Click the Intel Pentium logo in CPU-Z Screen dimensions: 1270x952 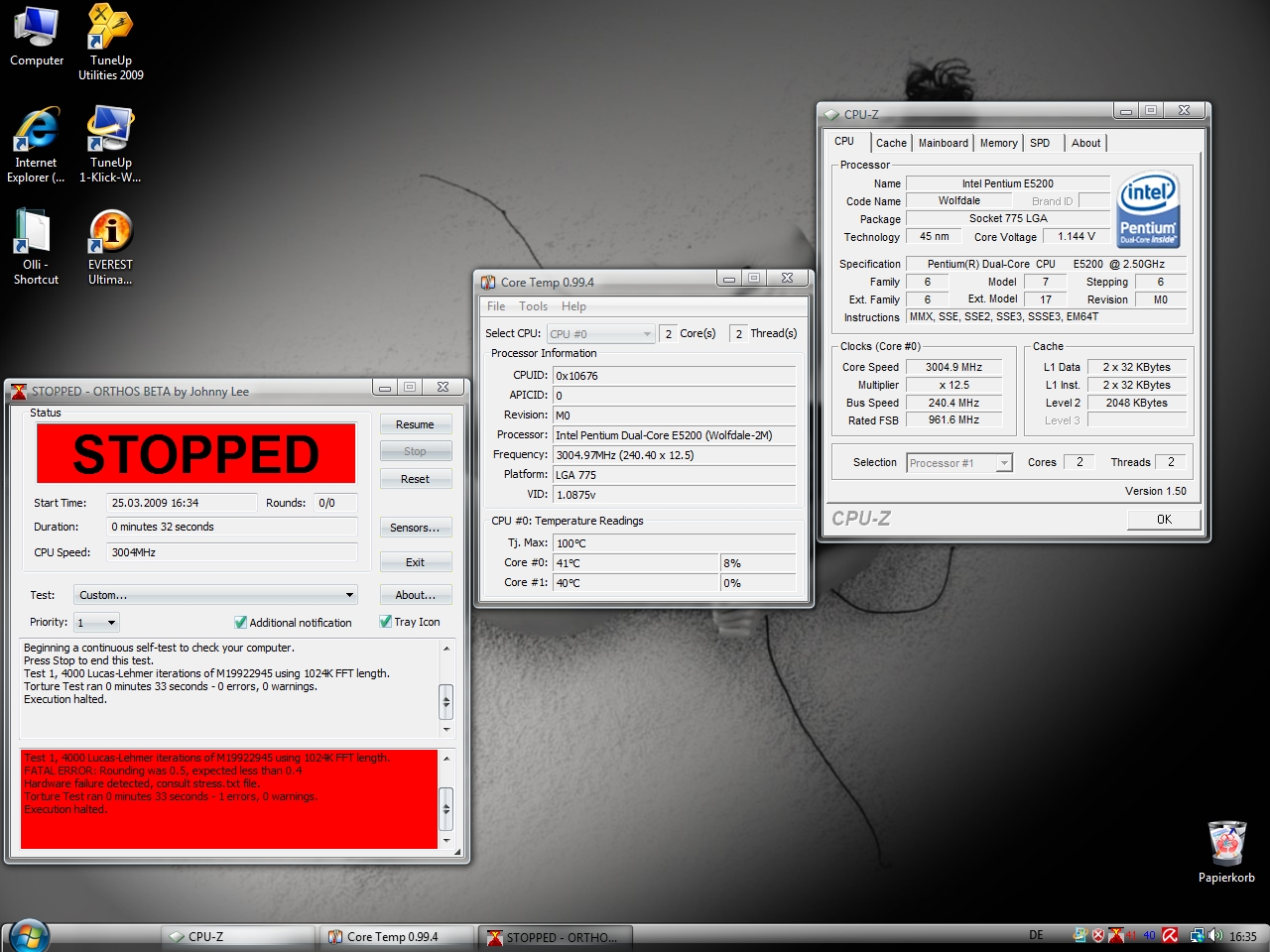[1148, 210]
